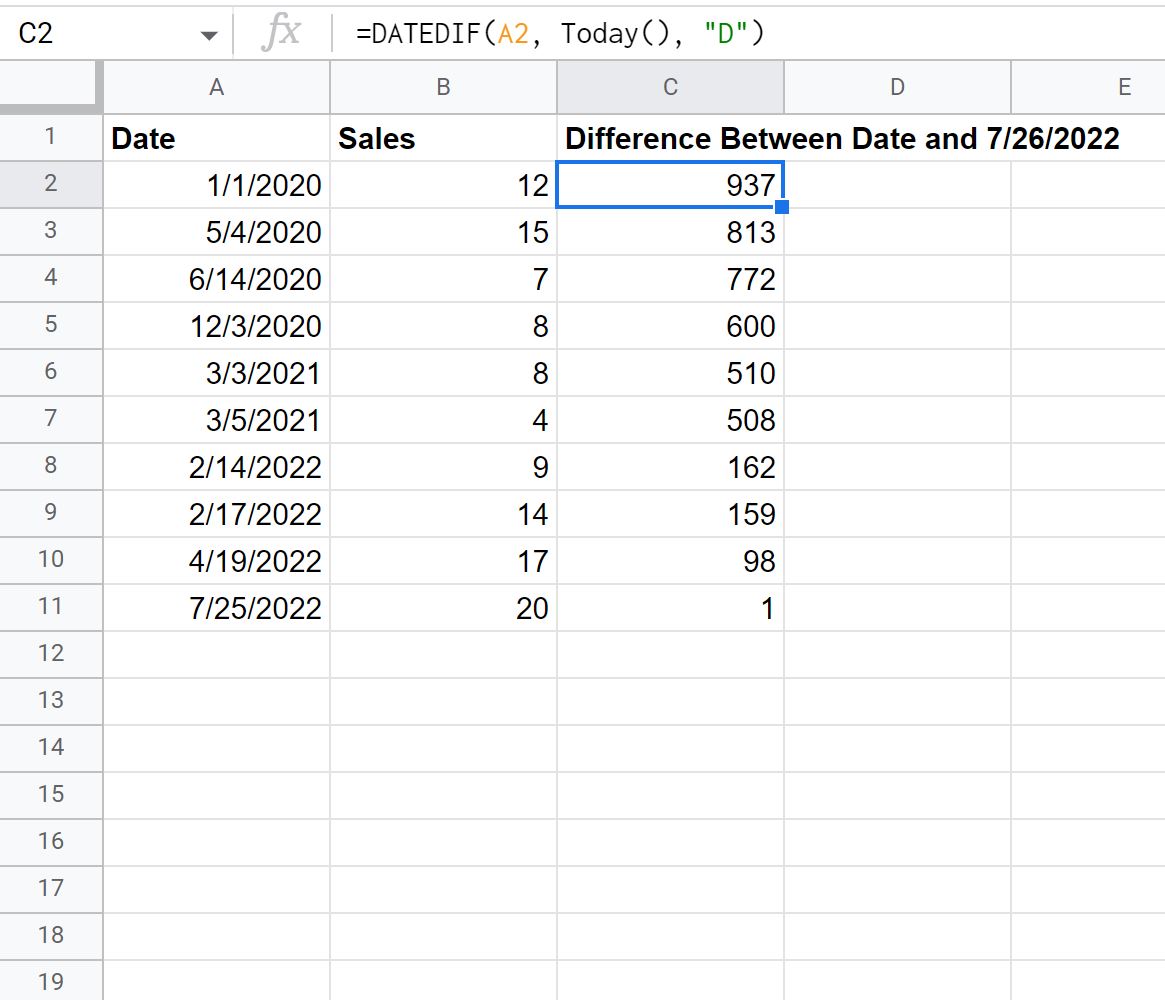The width and height of the screenshot is (1165, 1000).
Task: Click the fill handle on cell C2
Action: tap(782, 207)
